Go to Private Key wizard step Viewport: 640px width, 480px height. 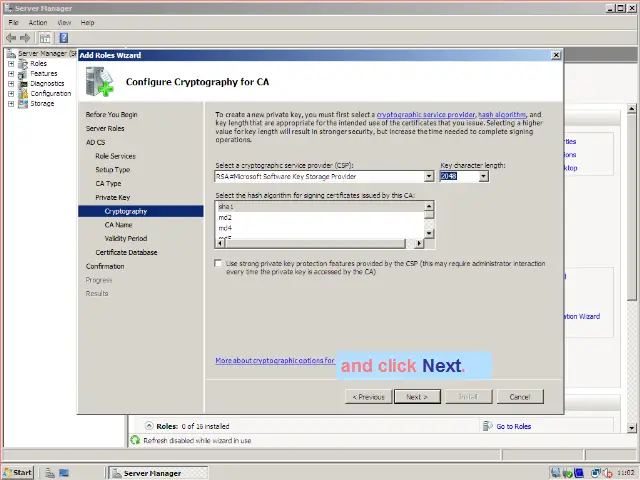[x=113, y=198]
